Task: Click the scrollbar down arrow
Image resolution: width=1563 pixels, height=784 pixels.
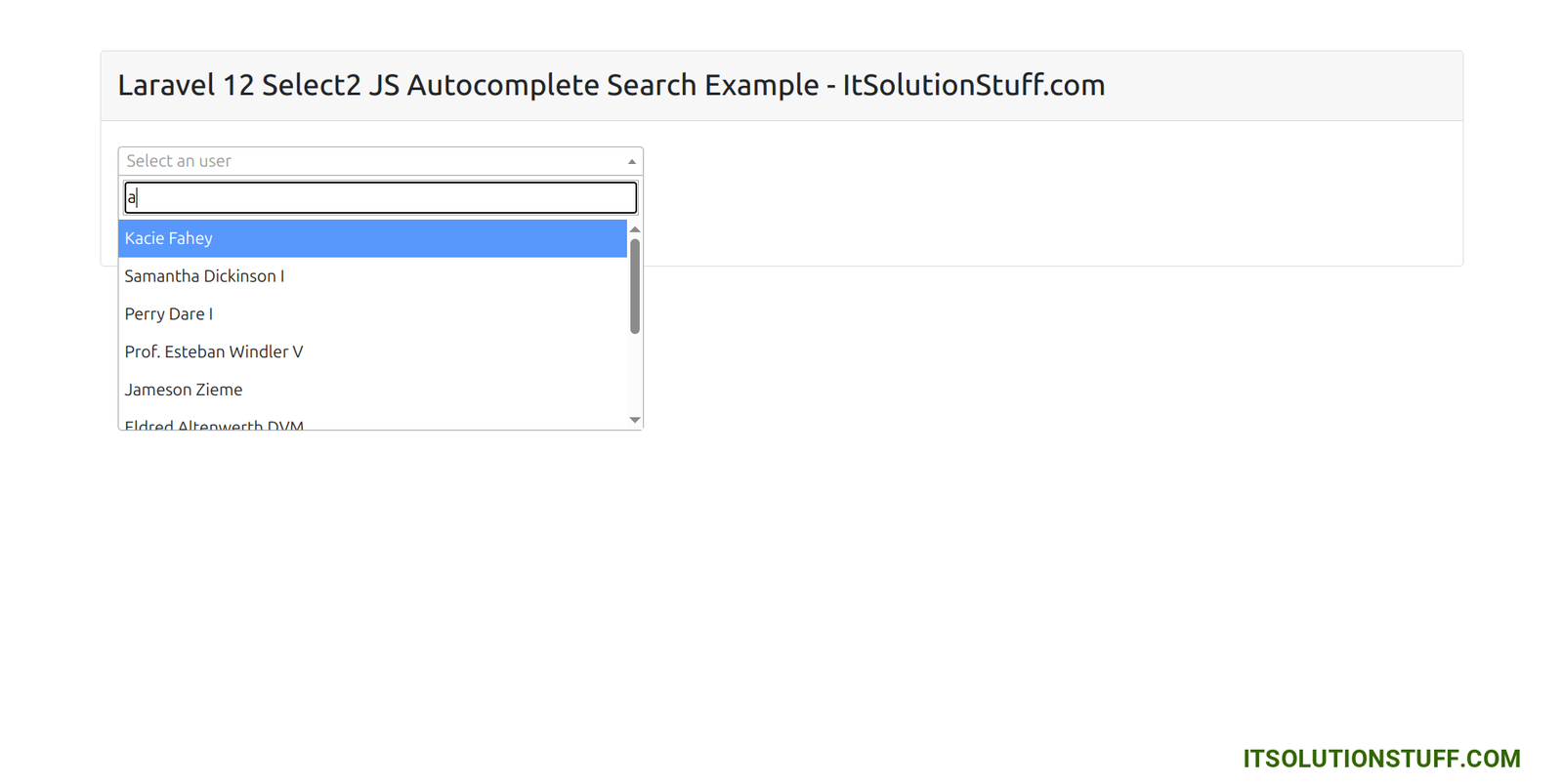Action: [635, 419]
